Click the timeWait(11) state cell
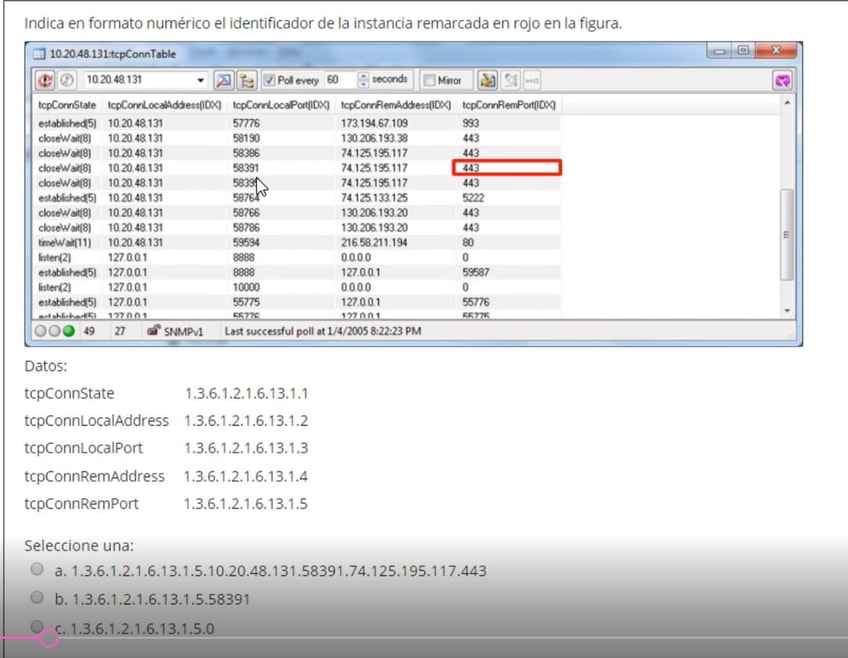 [x=64, y=243]
